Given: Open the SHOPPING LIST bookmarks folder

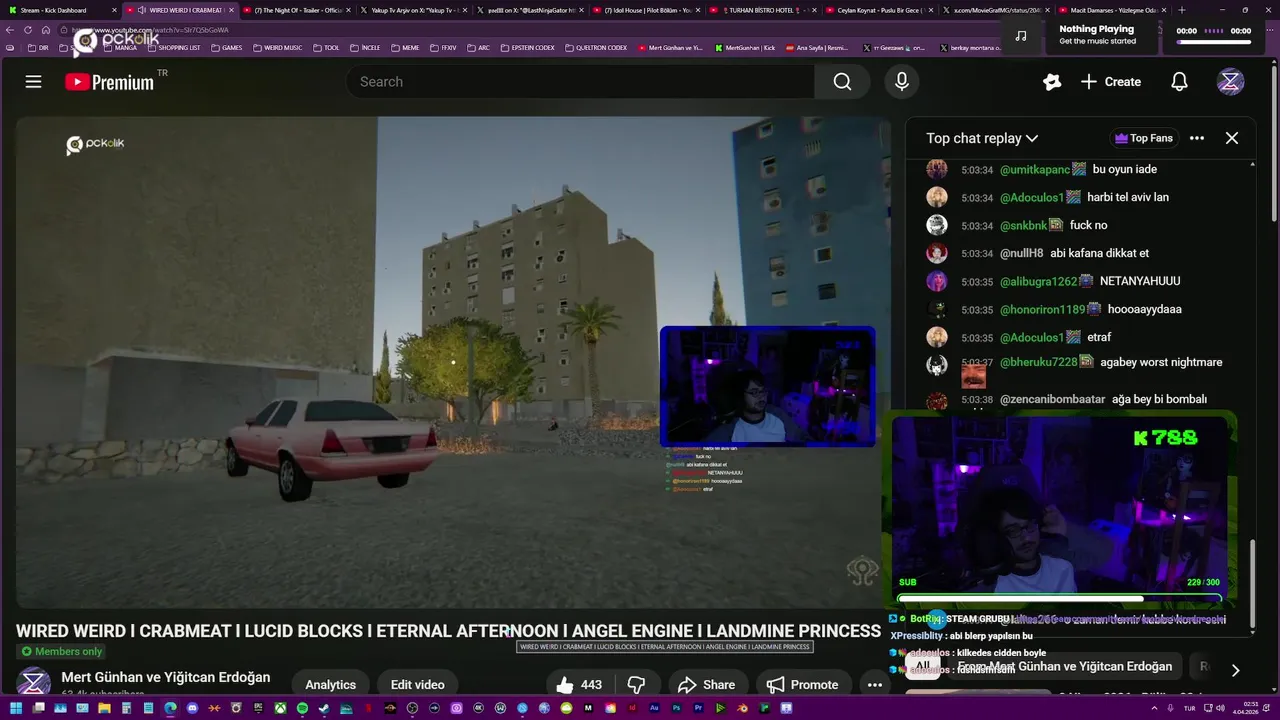Looking at the screenshot, I should click(x=173, y=48).
